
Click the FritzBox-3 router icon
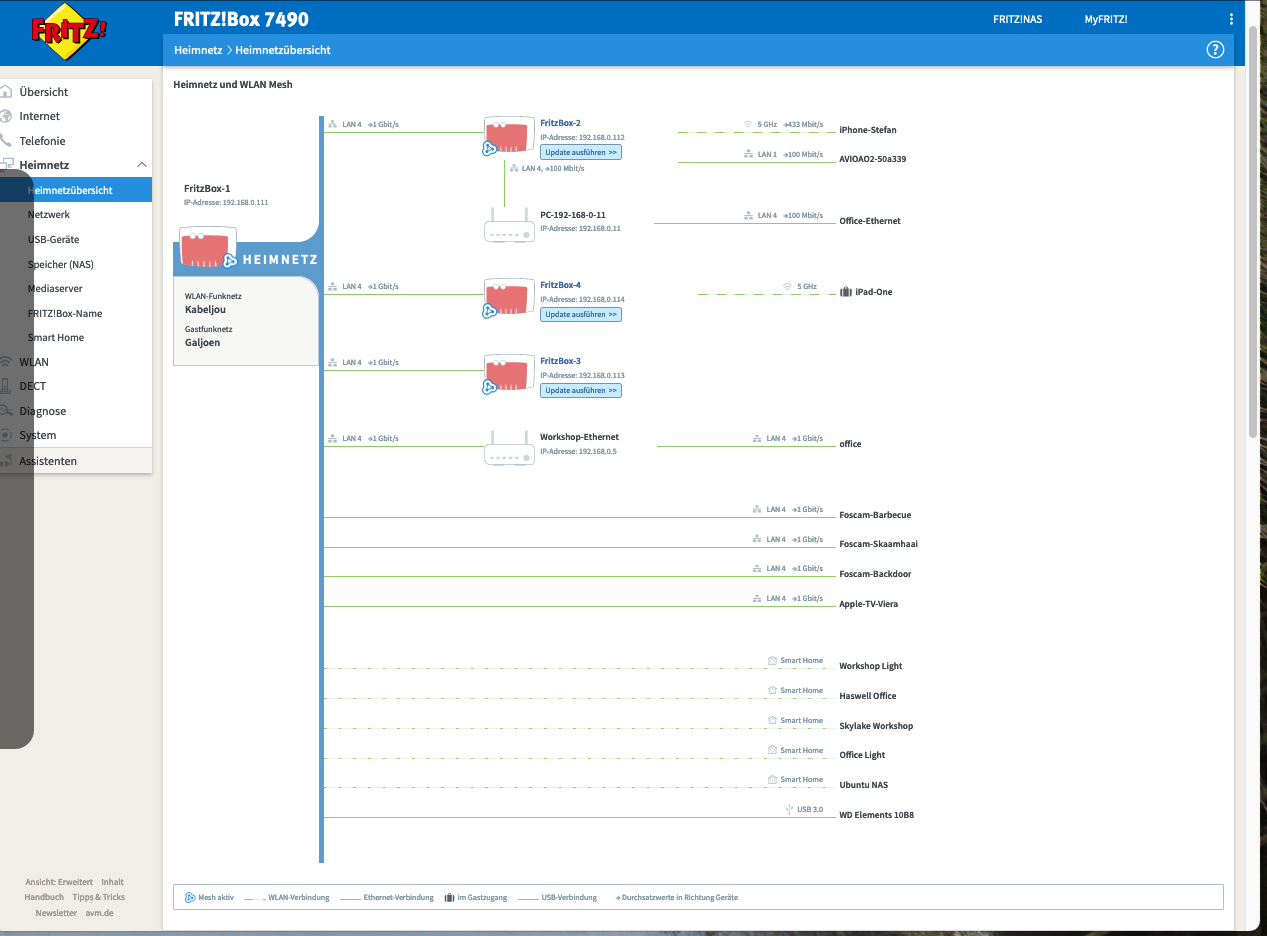tap(508, 375)
